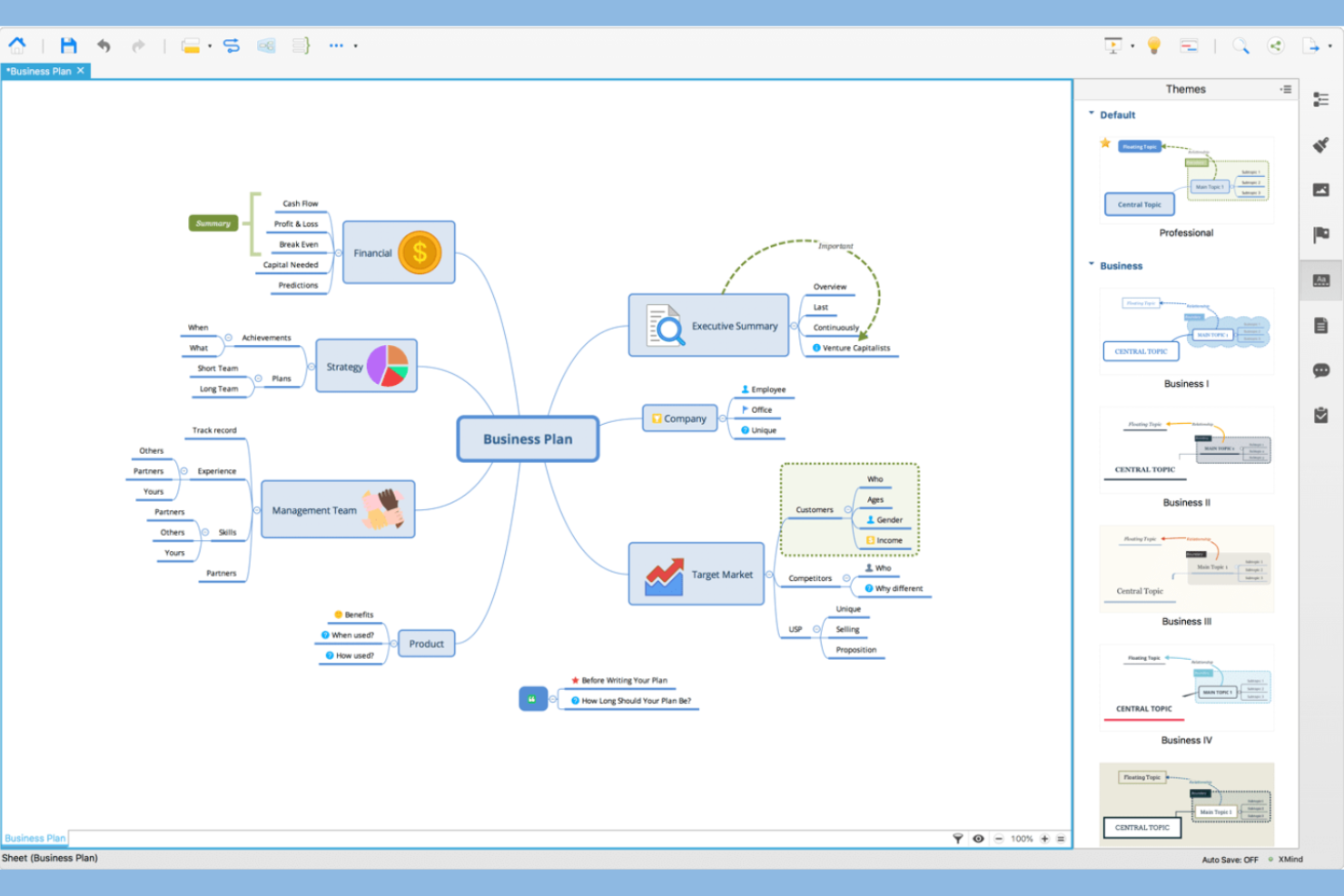Save the mind map with the disk icon

(x=68, y=45)
